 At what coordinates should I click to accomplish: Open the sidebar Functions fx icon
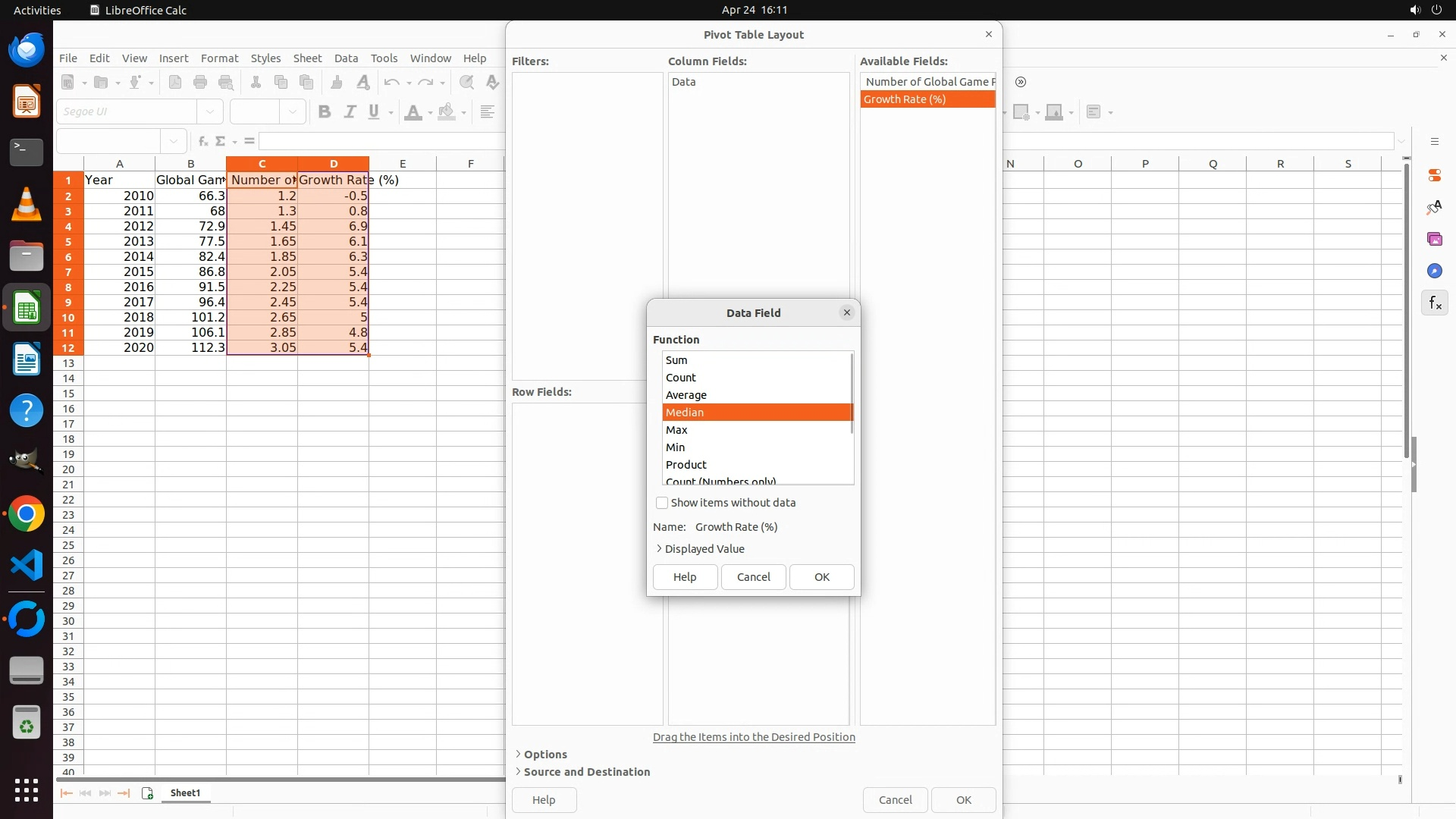point(1434,303)
